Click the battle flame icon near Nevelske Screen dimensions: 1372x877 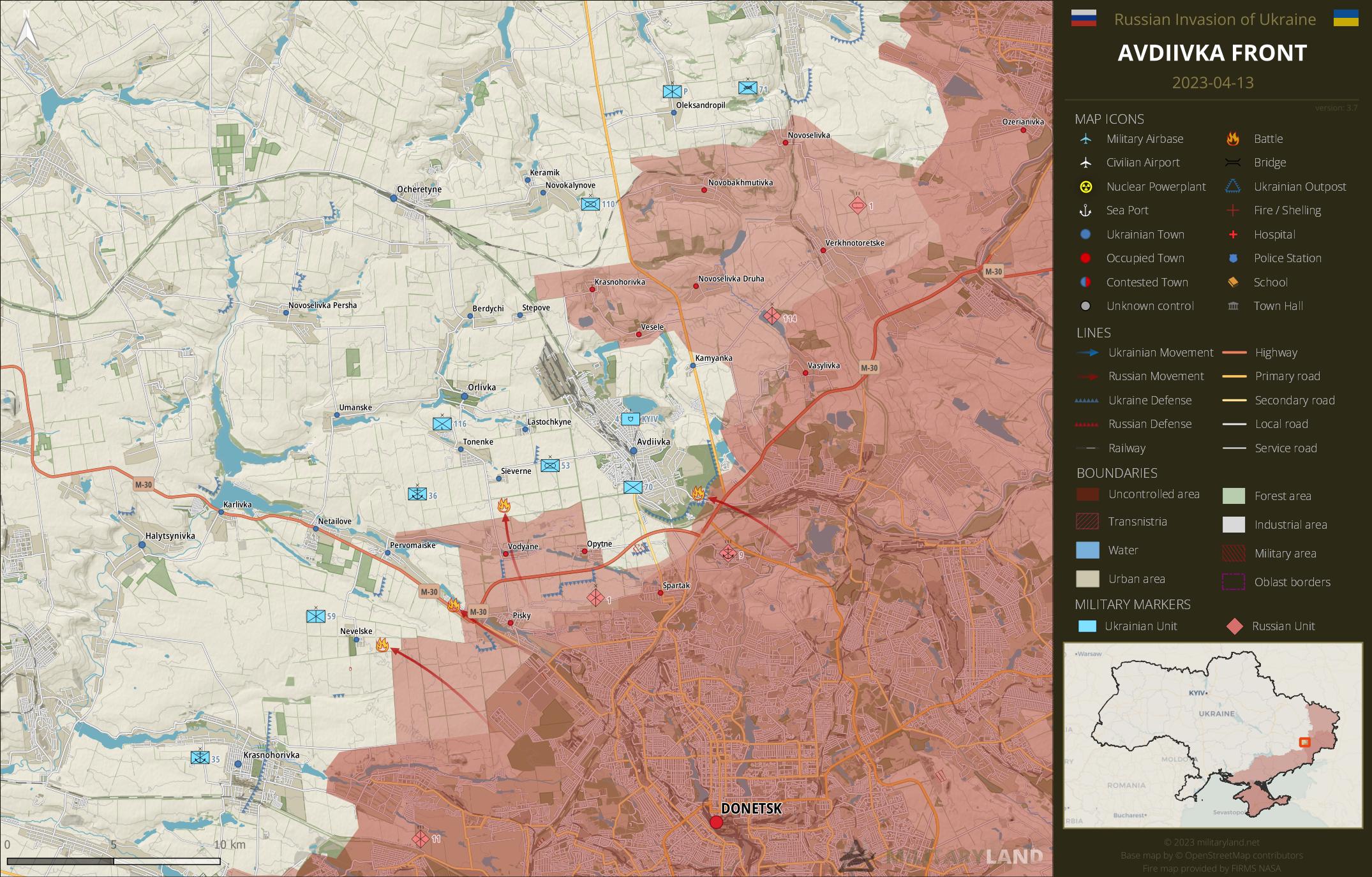pos(382,645)
